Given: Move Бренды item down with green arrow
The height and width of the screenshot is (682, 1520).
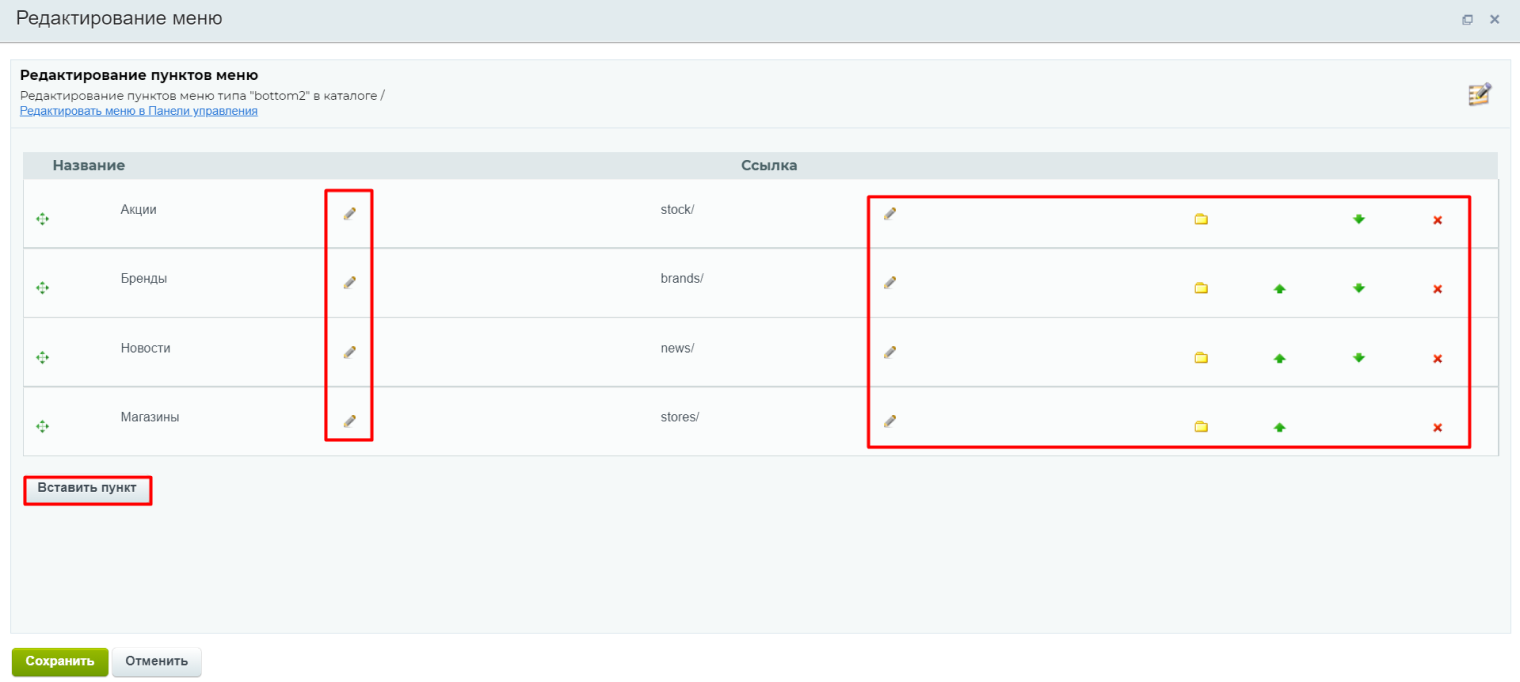Looking at the screenshot, I should click(x=1358, y=288).
